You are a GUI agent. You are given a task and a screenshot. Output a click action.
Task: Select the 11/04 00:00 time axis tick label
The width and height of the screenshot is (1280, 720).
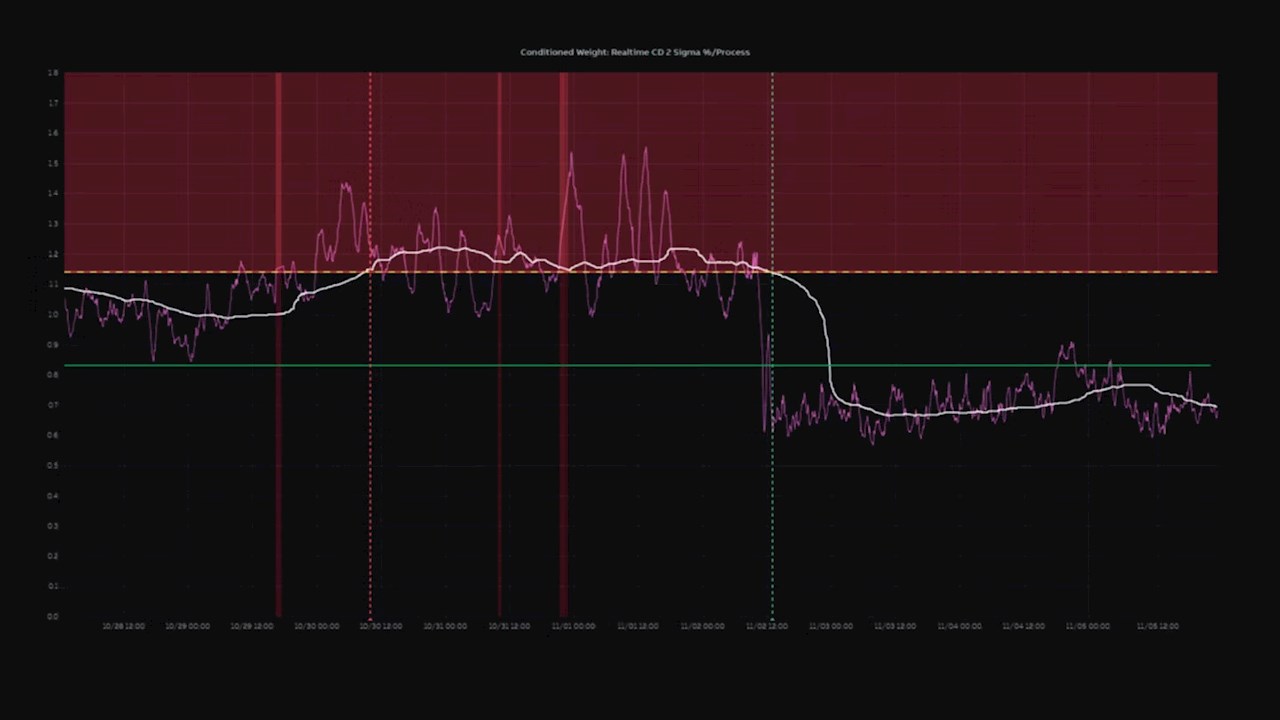tap(959, 626)
